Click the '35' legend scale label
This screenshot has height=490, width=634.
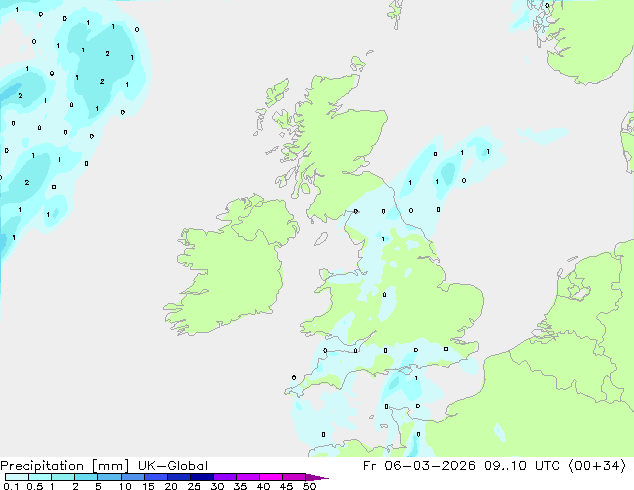[x=240, y=486]
